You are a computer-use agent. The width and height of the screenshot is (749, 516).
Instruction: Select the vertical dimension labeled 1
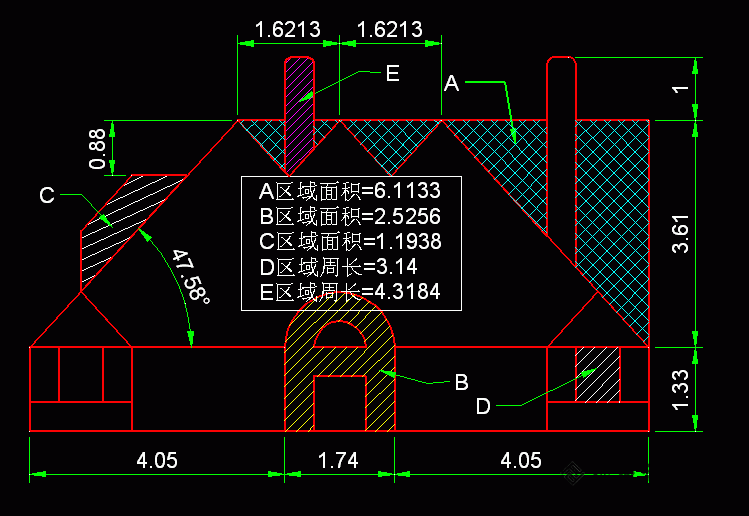click(x=681, y=89)
